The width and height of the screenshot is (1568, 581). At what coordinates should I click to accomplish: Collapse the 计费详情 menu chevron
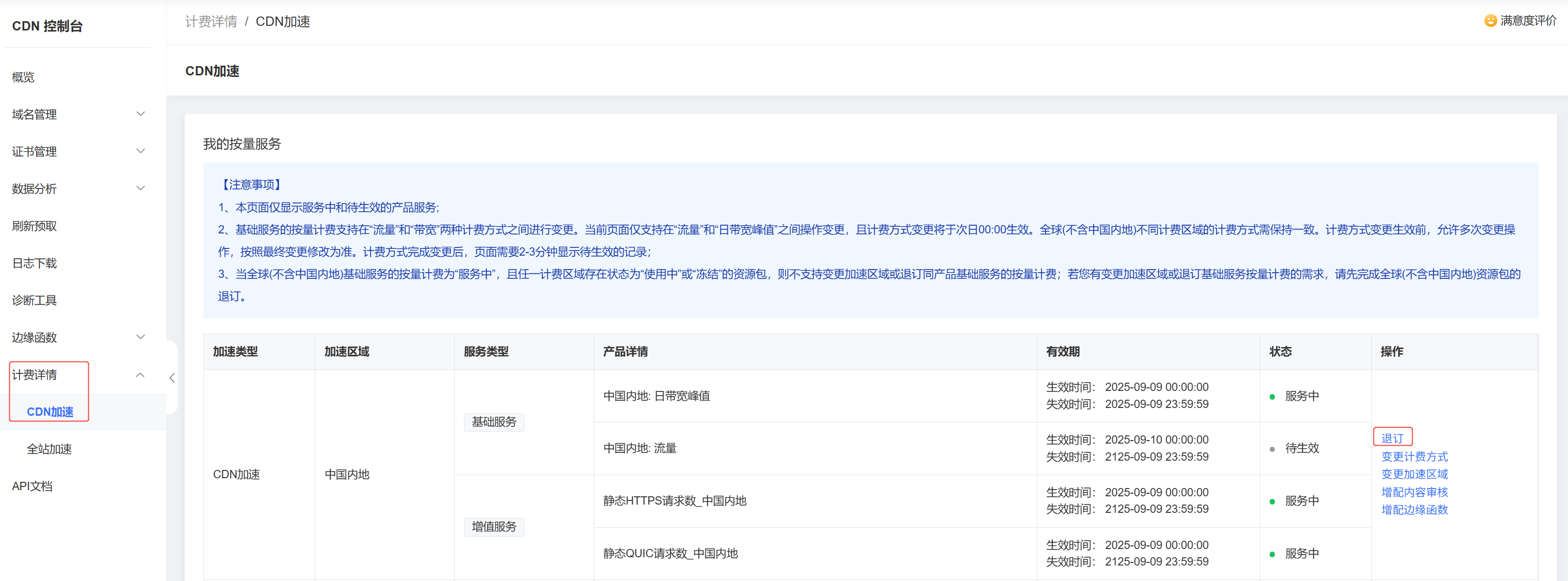coord(140,374)
